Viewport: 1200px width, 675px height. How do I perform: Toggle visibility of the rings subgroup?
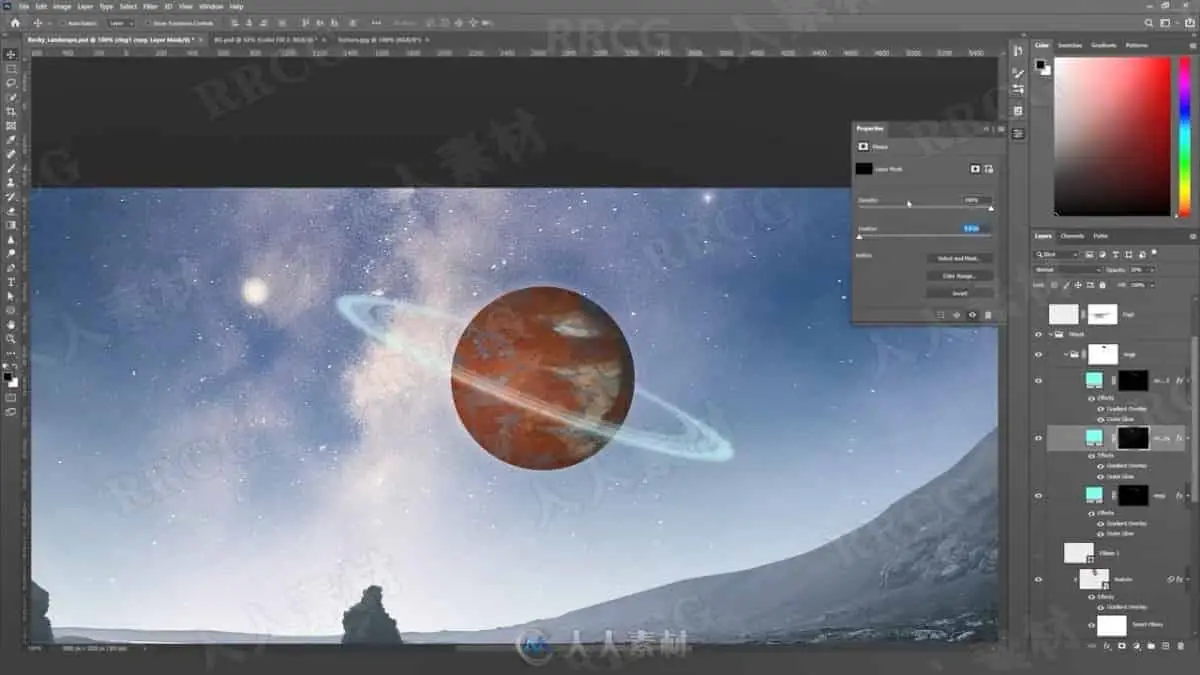pos(1038,354)
